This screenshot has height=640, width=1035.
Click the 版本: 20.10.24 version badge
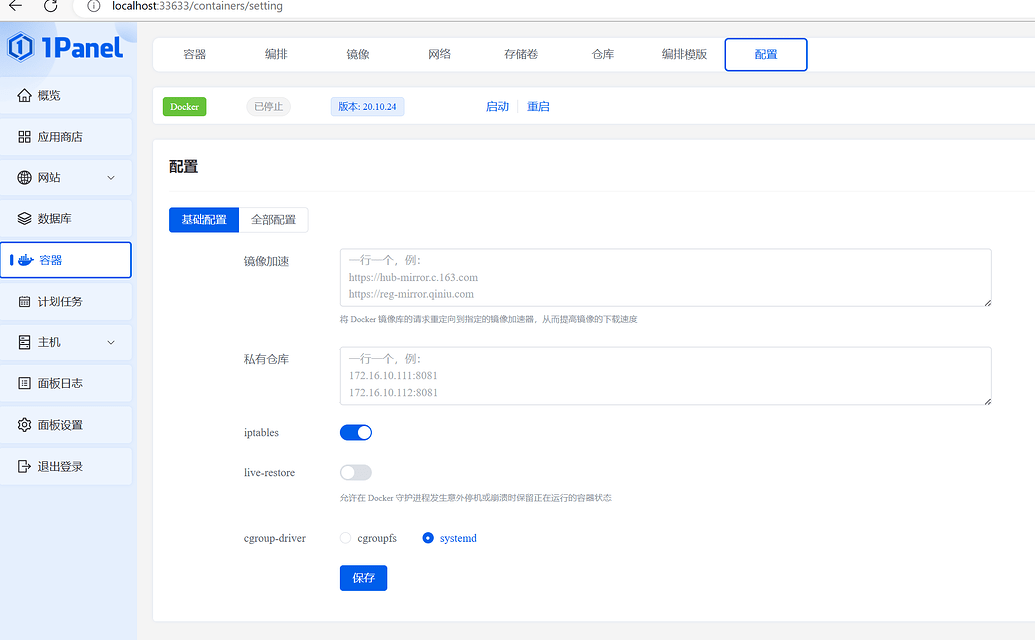point(367,106)
